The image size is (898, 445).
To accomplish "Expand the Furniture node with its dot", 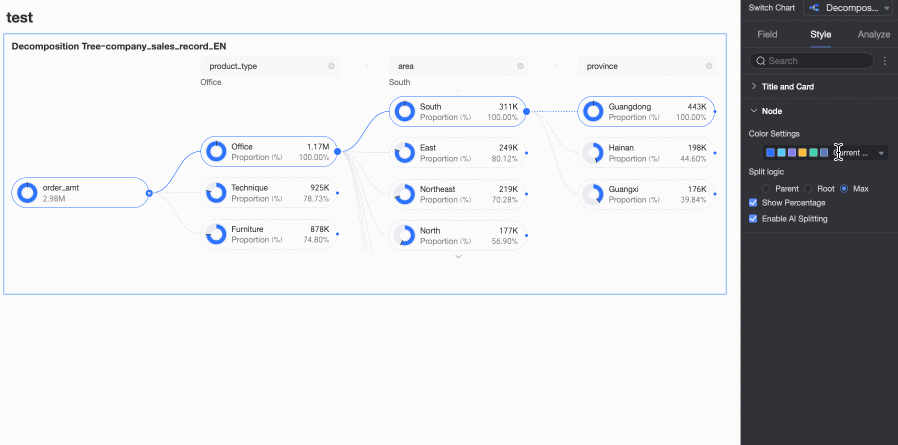I will [337, 234].
